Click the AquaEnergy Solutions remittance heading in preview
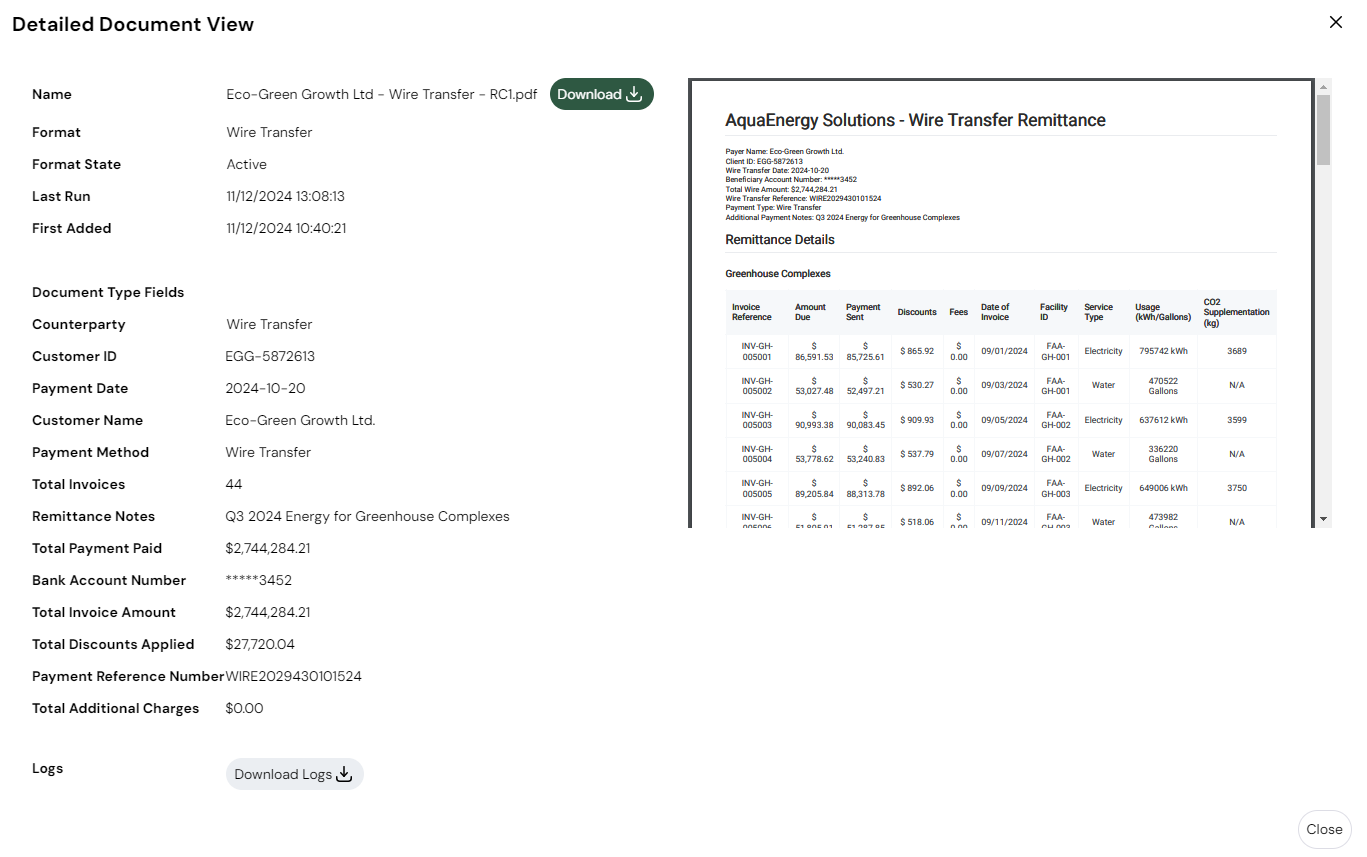Screen dimensions: 1367x857 [915, 120]
